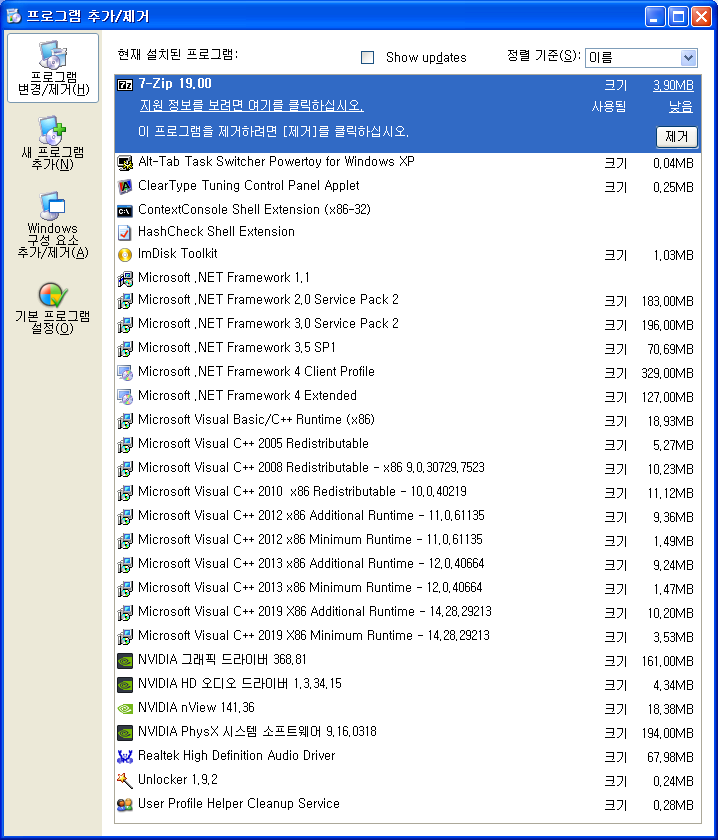The width and height of the screenshot is (718, 840).
Task: Click the NVIDIA HD 오디오 드라이버 icon
Action: point(125,685)
